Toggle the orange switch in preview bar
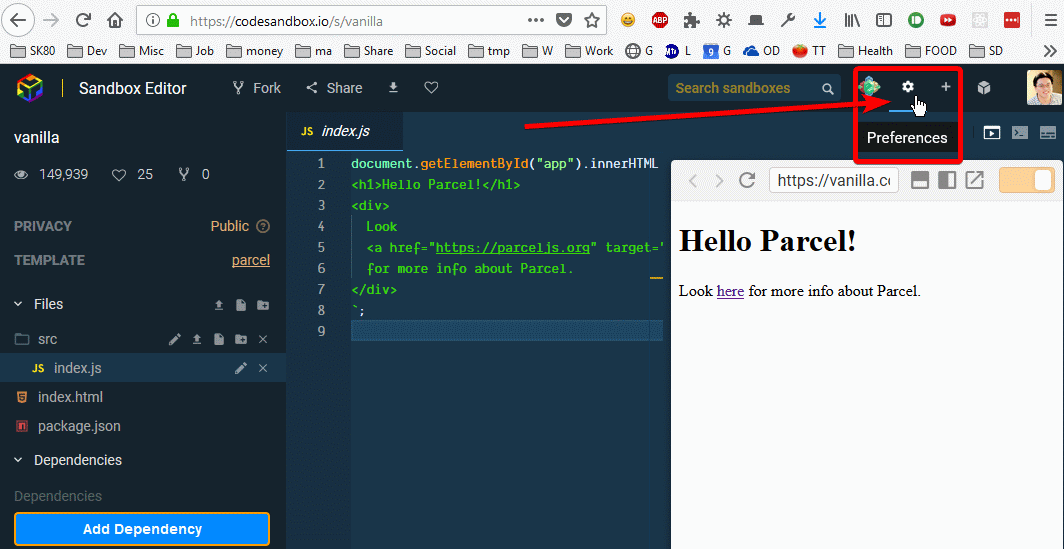1064x549 pixels. pos(1027,180)
